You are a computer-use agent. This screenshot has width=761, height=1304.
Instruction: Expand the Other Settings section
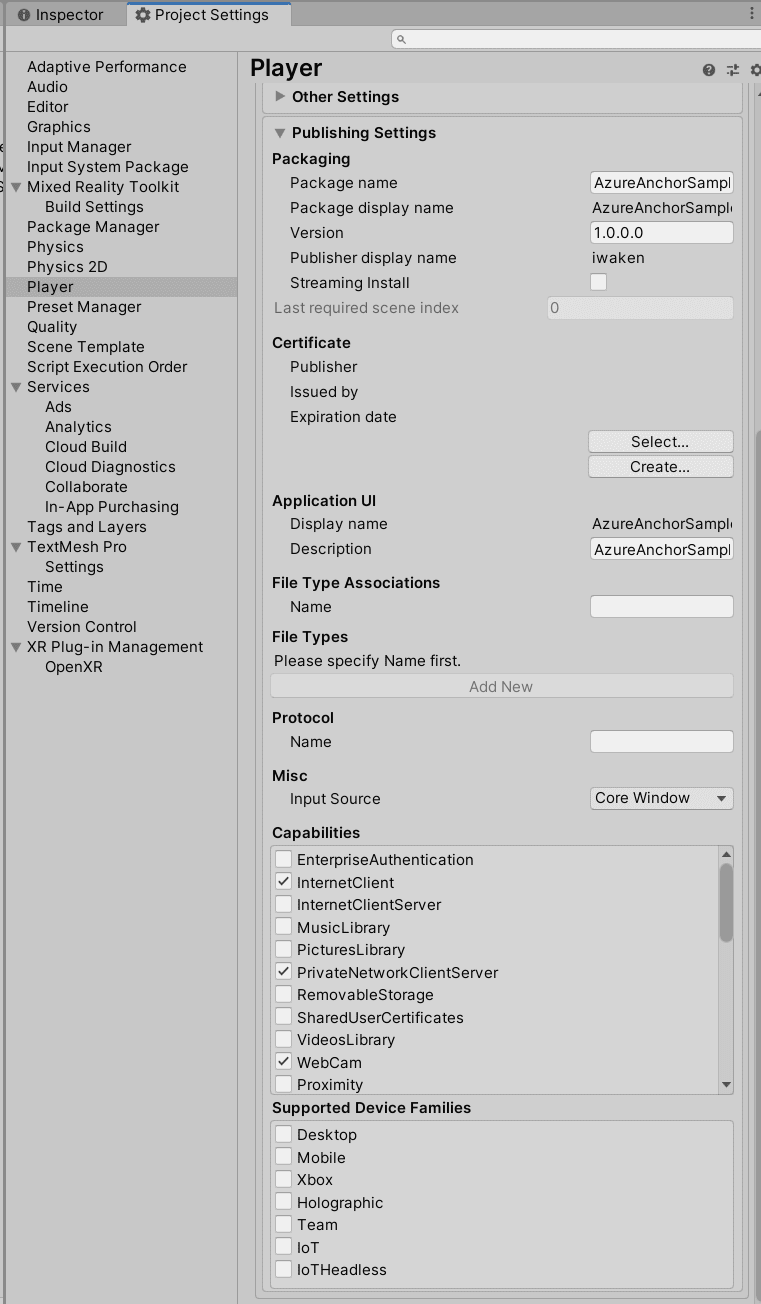pyautogui.click(x=280, y=96)
